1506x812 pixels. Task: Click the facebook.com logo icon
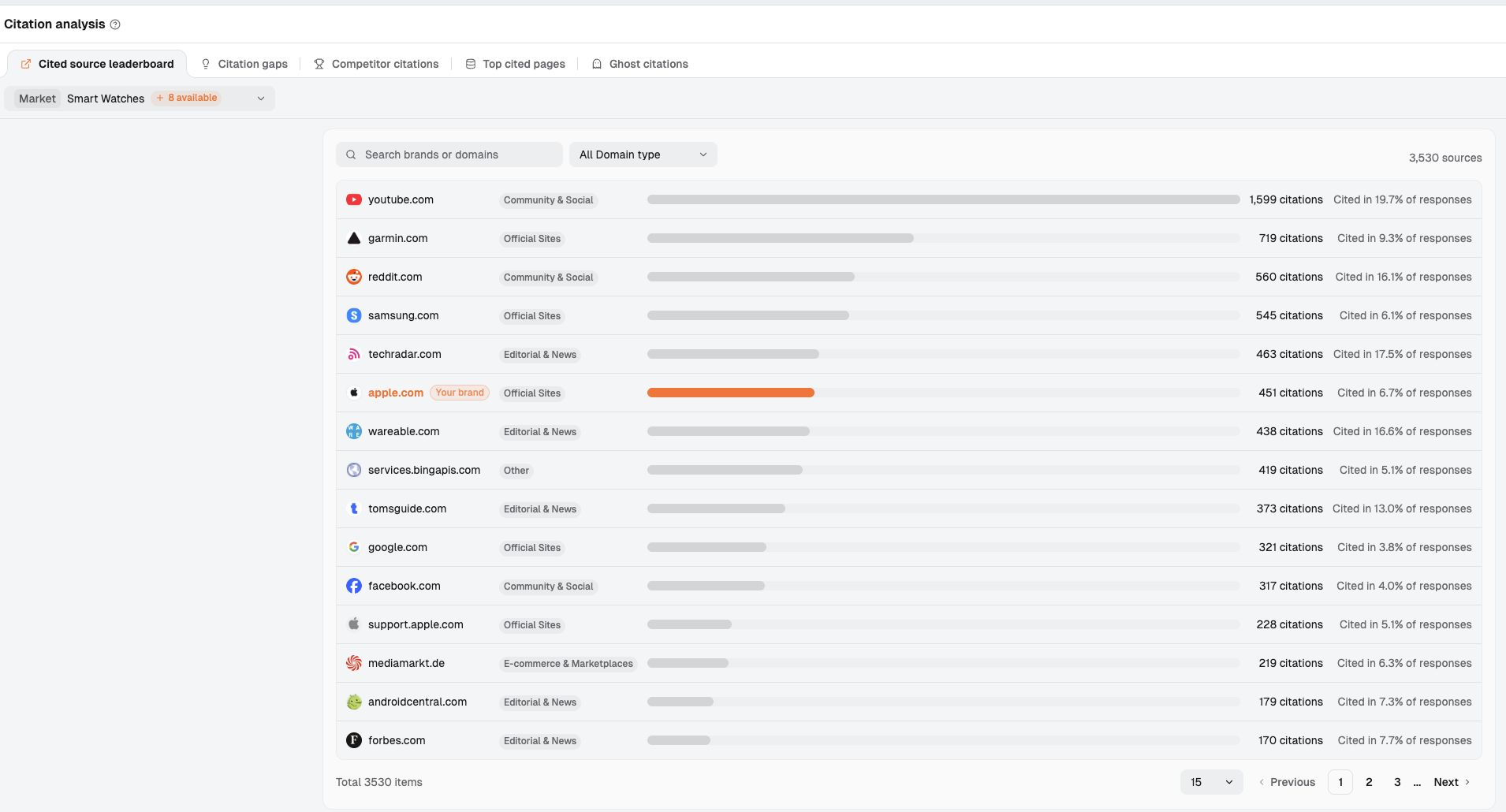[x=354, y=587]
